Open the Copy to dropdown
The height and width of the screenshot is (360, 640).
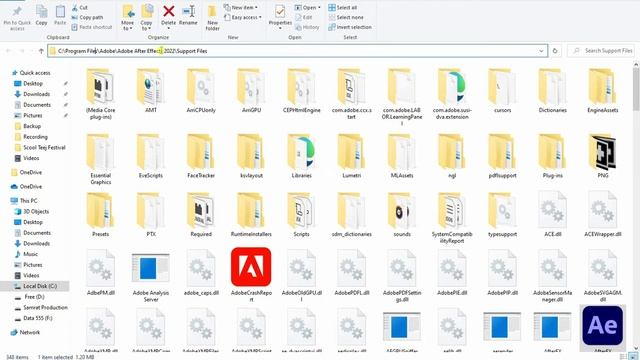pos(146,18)
